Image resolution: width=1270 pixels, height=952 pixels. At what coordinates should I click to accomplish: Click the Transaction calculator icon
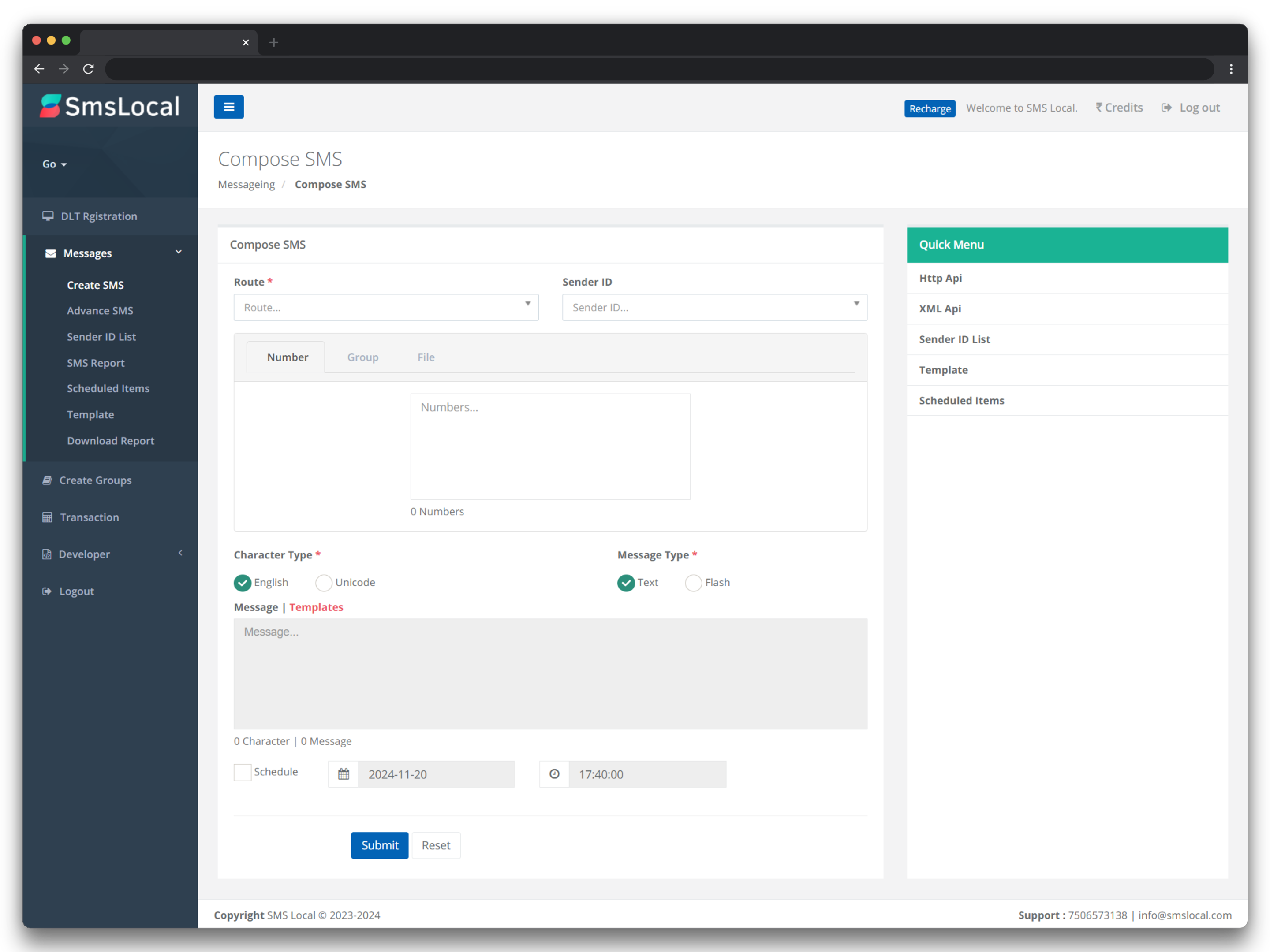[47, 517]
